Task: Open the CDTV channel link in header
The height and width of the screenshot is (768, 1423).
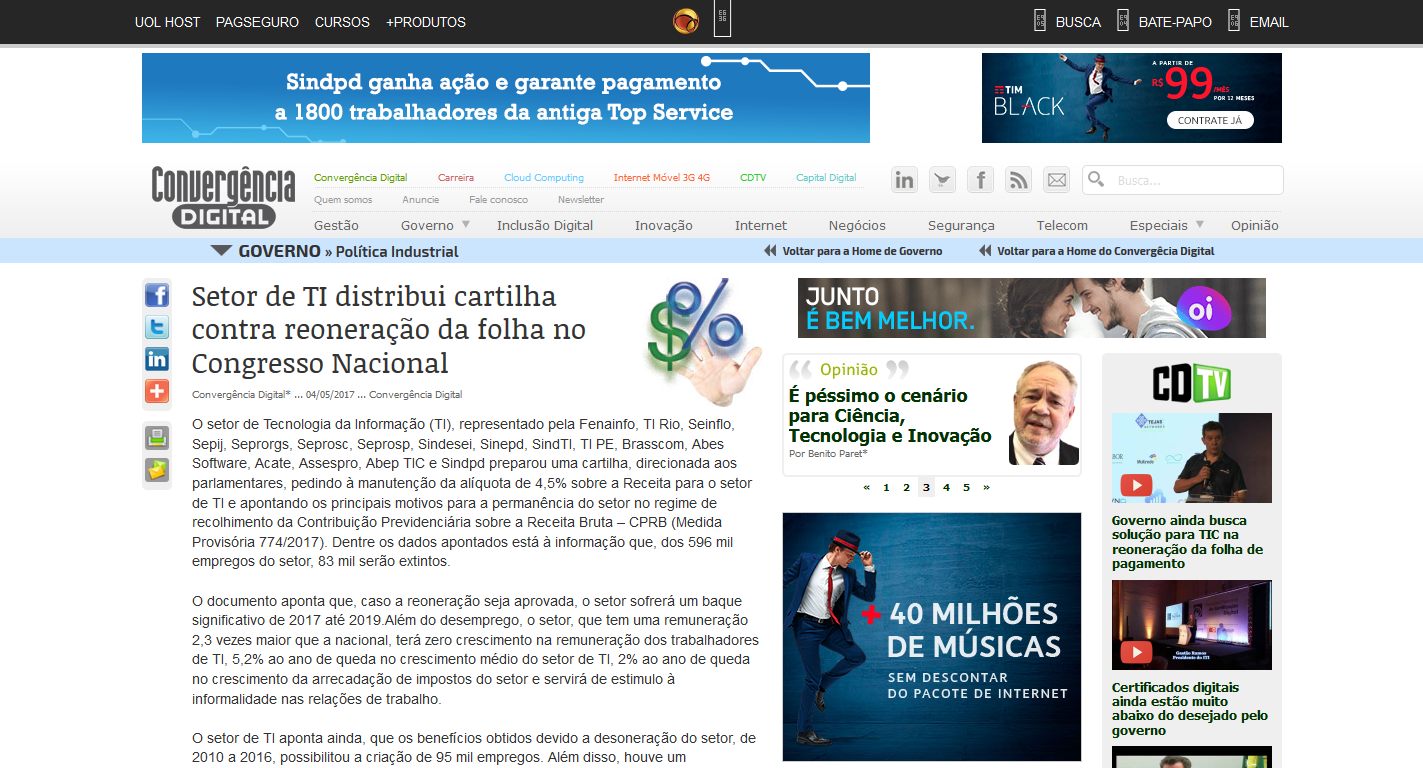Action: (x=753, y=178)
